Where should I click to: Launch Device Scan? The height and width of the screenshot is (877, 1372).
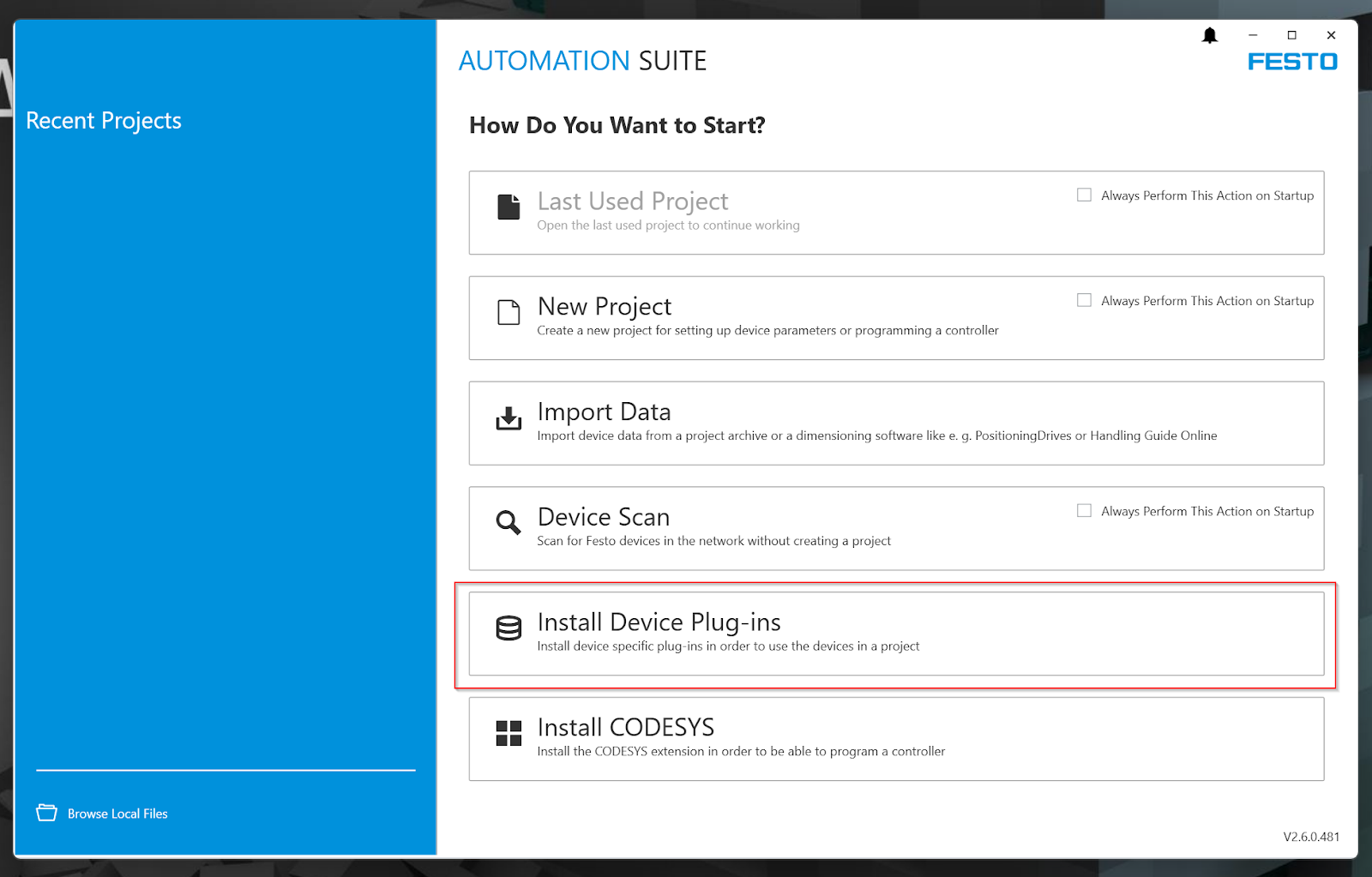(x=896, y=528)
